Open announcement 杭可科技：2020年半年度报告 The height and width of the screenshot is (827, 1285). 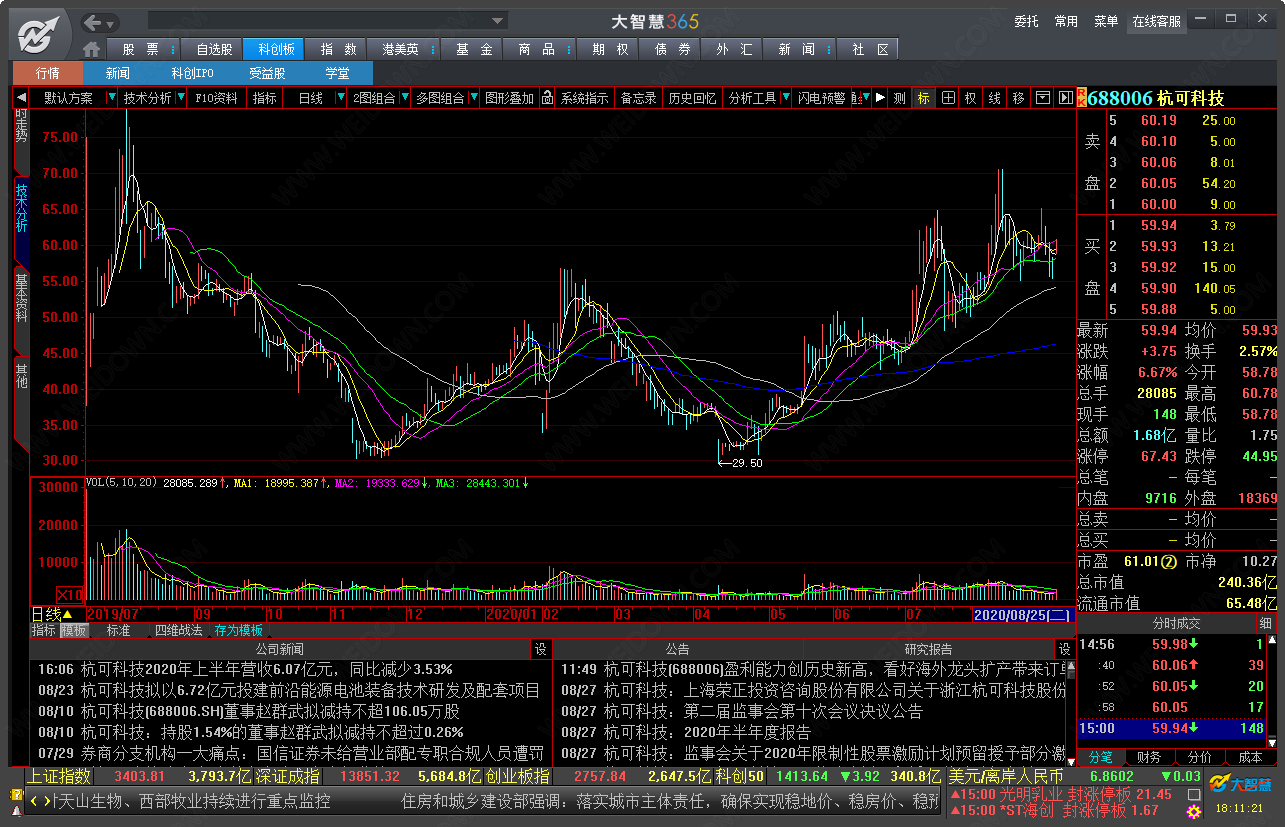[707, 732]
